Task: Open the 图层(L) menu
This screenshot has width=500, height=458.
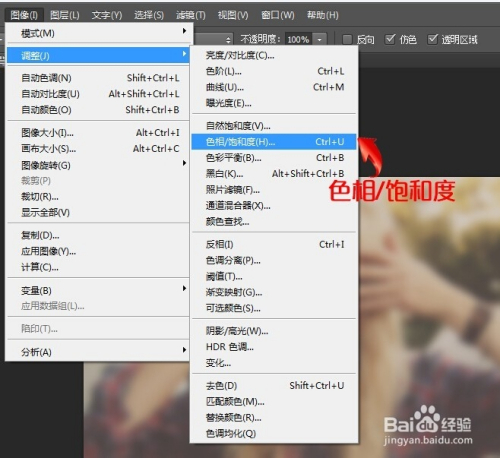Action: [65, 15]
